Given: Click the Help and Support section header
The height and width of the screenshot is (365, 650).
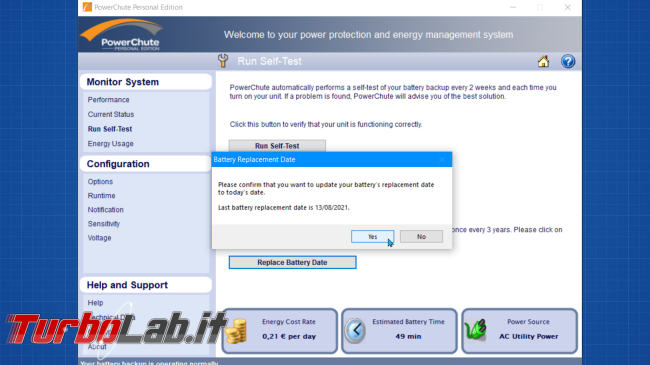Looking at the screenshot, I should pyautogui.click(x=146, y=285).
